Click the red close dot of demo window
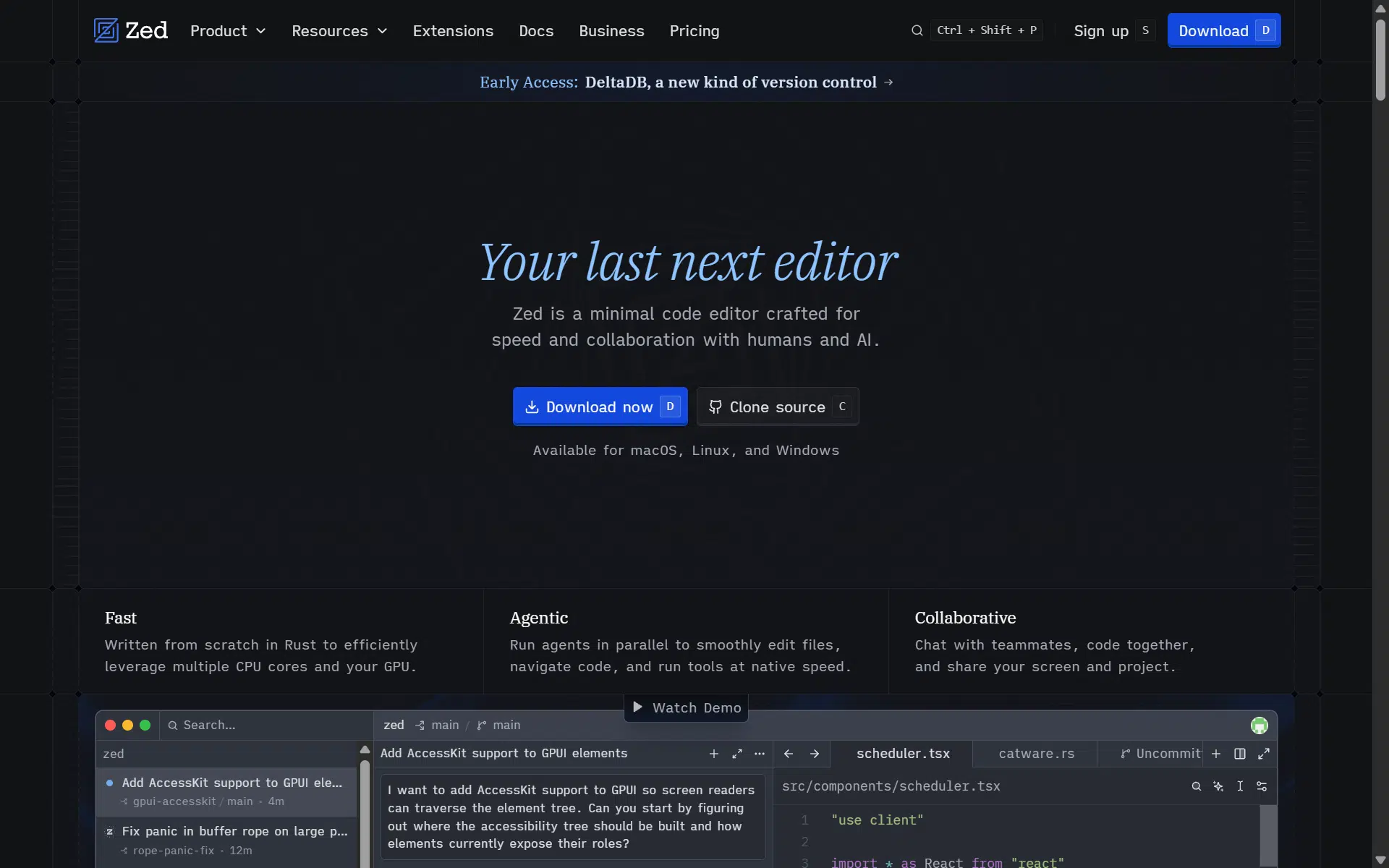This screenshot has width=1389, height=868. (x=110, y=726)
